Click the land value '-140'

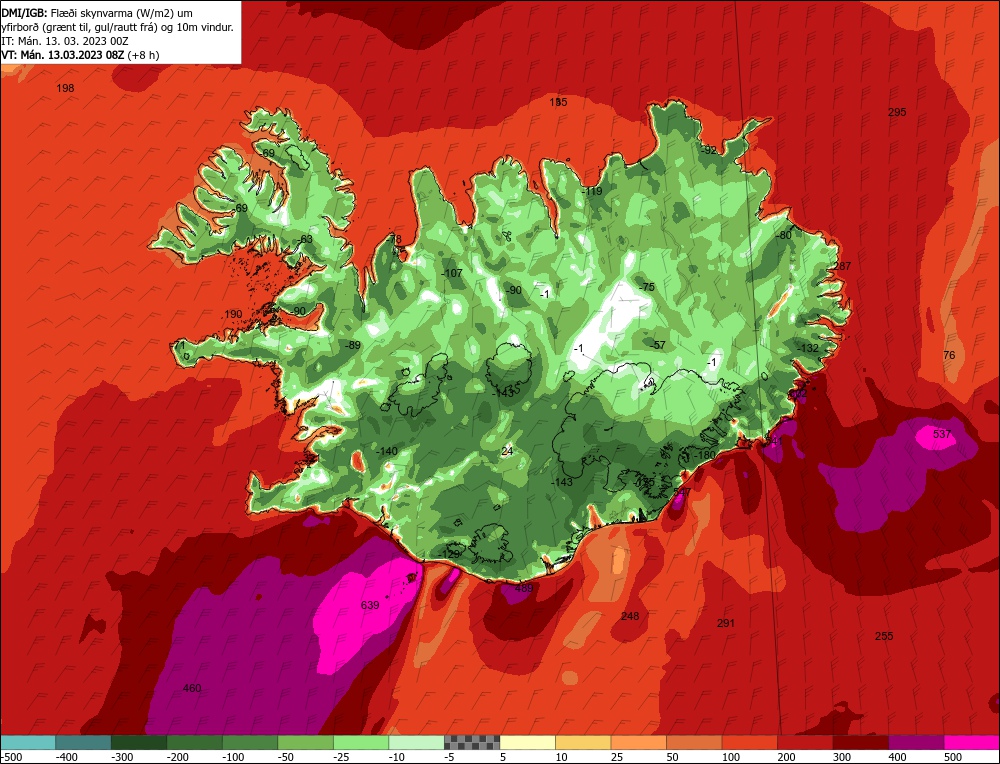point(386,452)
